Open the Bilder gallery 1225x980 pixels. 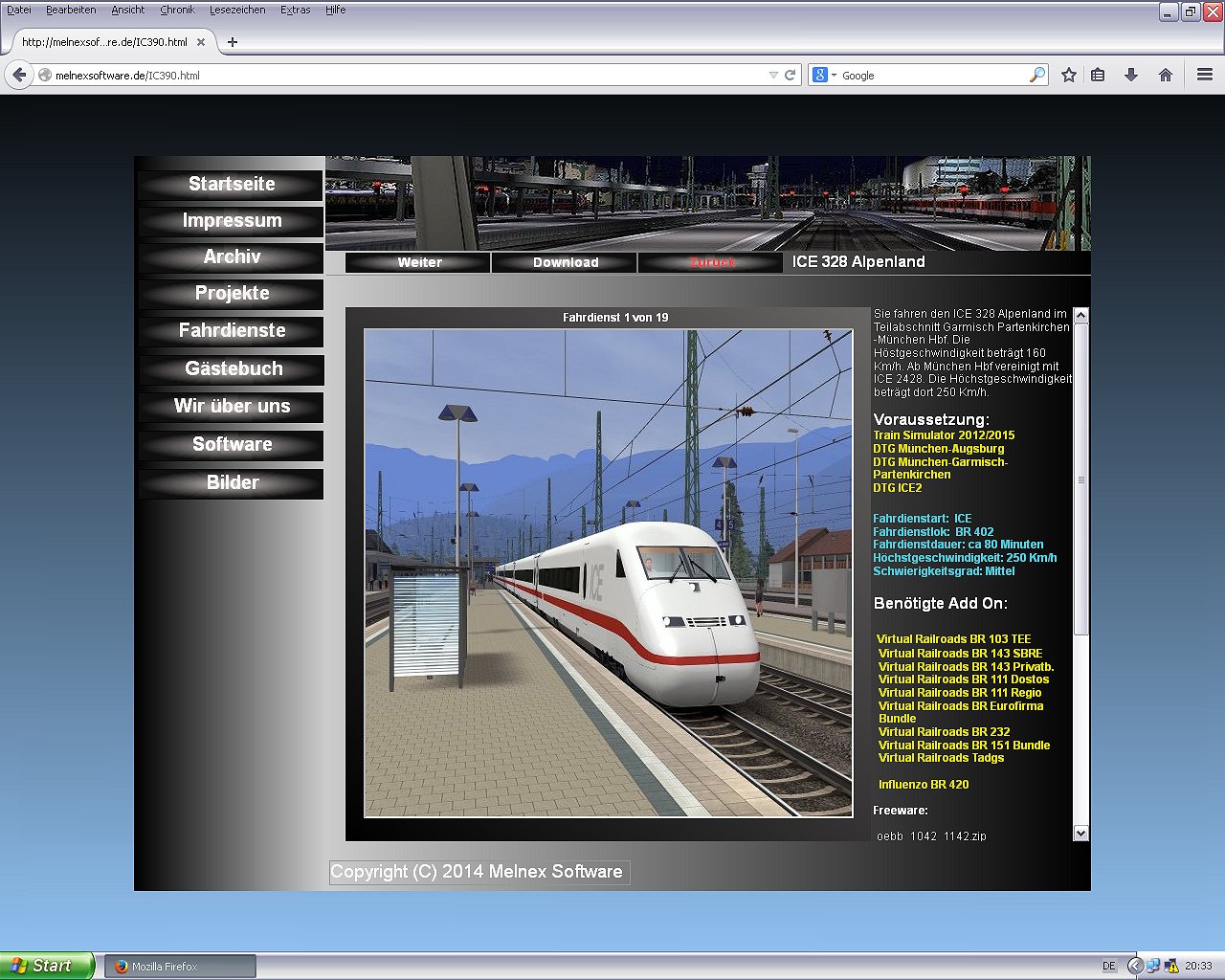232,483
